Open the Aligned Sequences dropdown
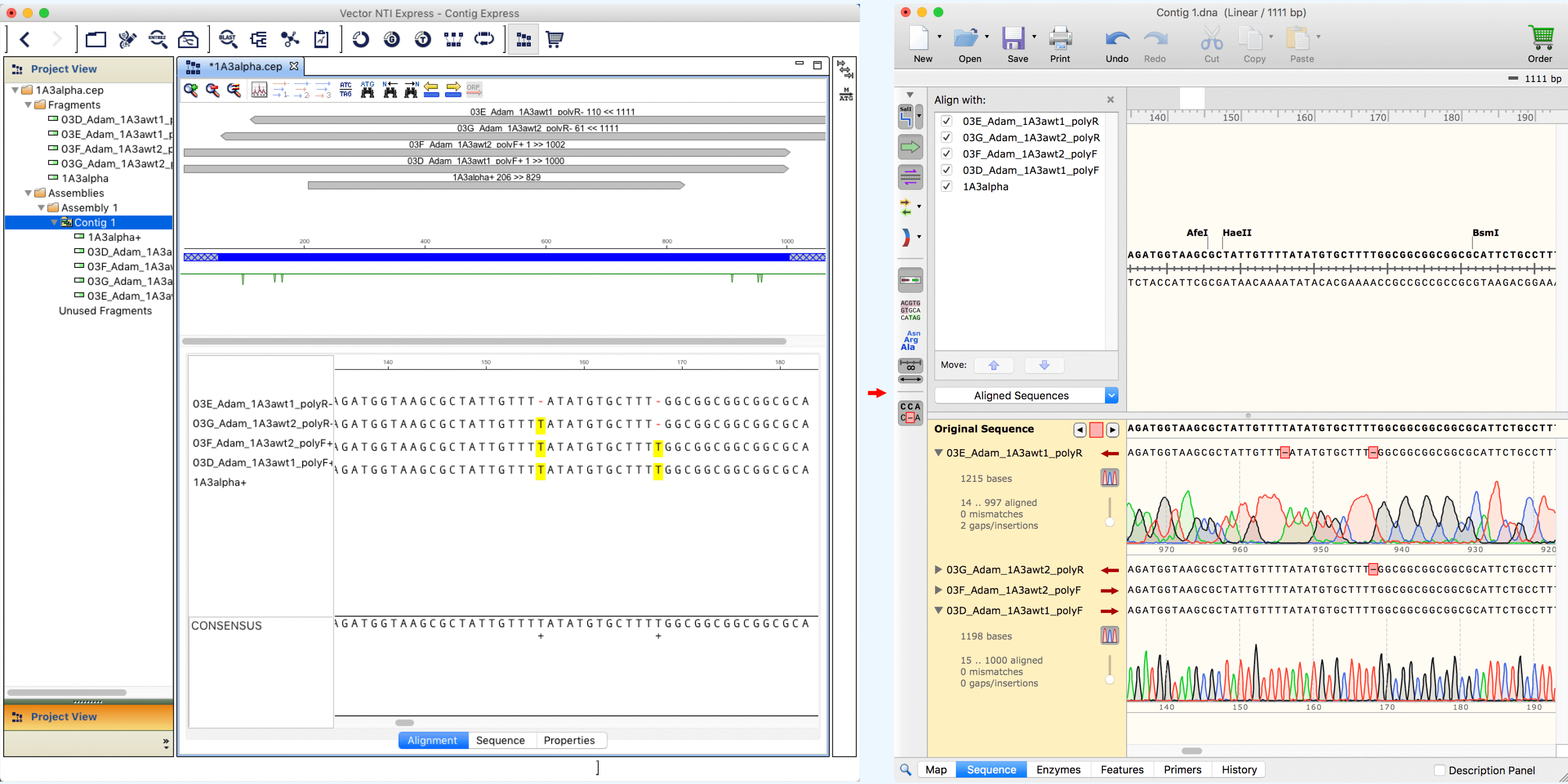This screenshot has width=1568, height=784. click(1111, 395)
